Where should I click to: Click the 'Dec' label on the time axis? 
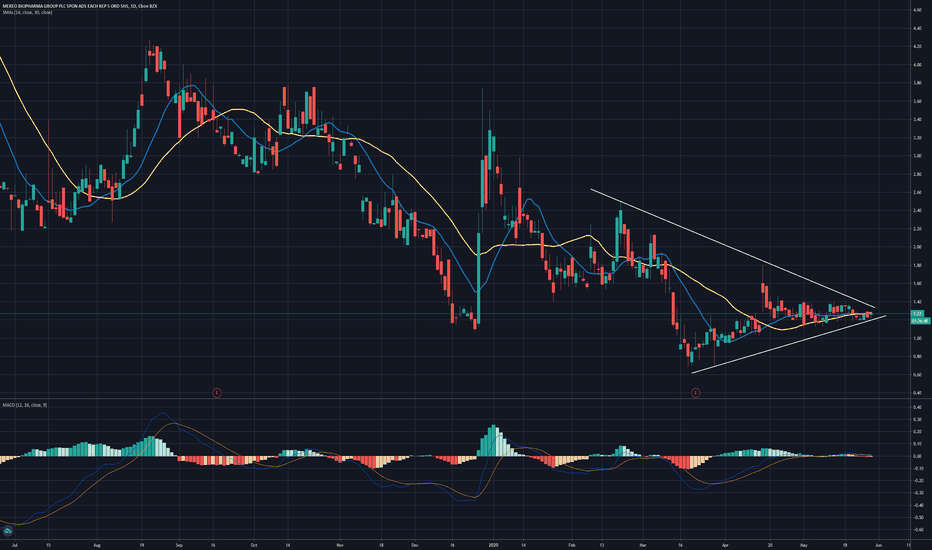tap(415, 545)
